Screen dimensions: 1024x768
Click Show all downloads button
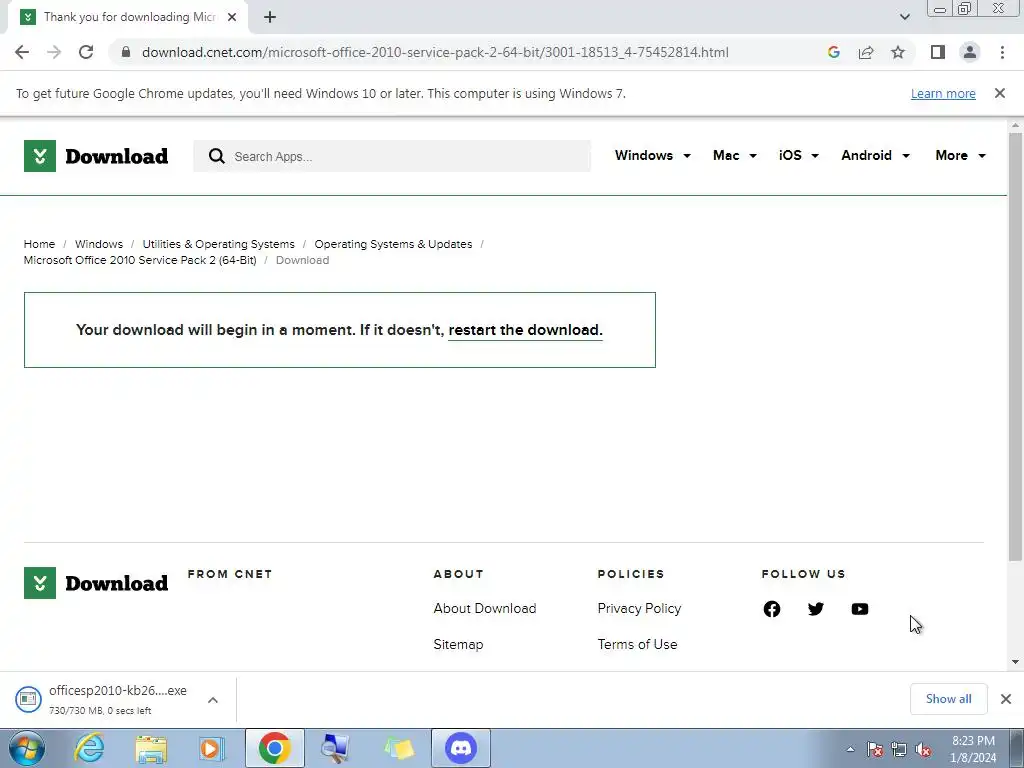tap(948, 699)
